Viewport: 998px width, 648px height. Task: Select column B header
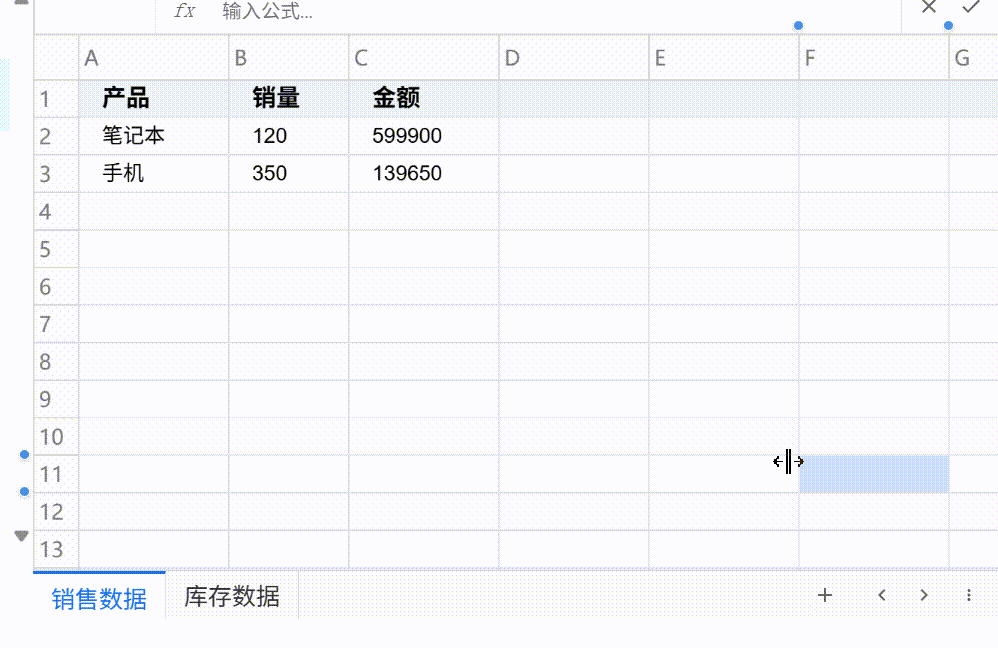(288, 58)
